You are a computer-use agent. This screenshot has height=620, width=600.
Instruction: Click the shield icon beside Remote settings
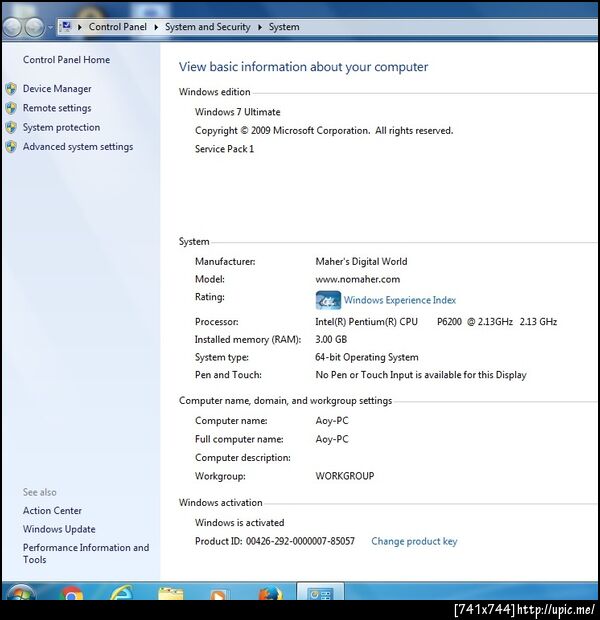pos(11,108)
